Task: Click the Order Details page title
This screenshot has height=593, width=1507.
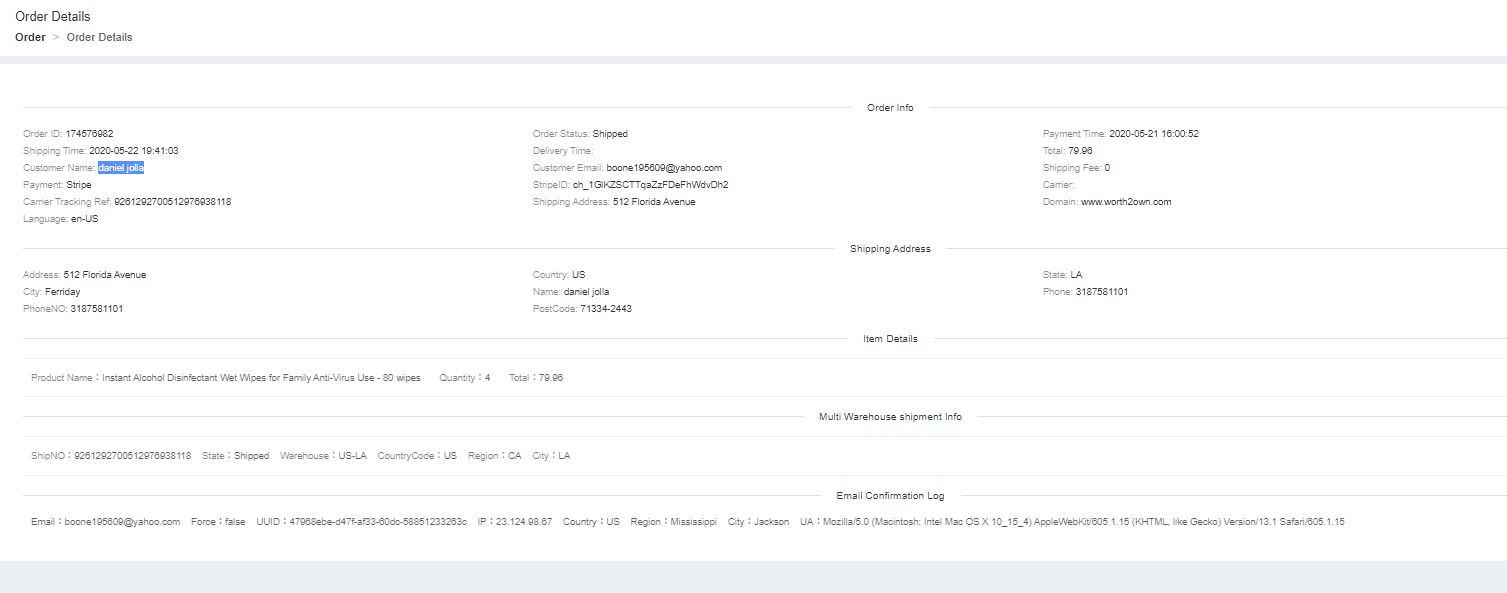Action: (52, 17)
